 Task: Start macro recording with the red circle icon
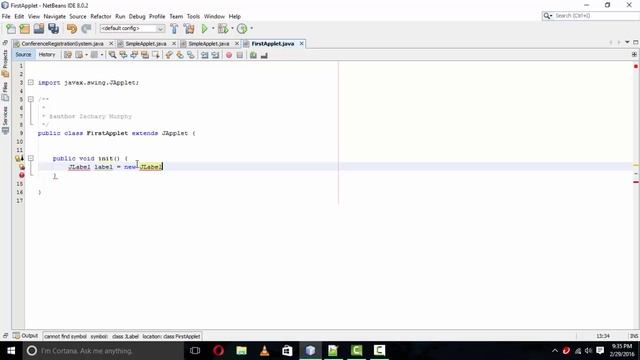point(229,55)
